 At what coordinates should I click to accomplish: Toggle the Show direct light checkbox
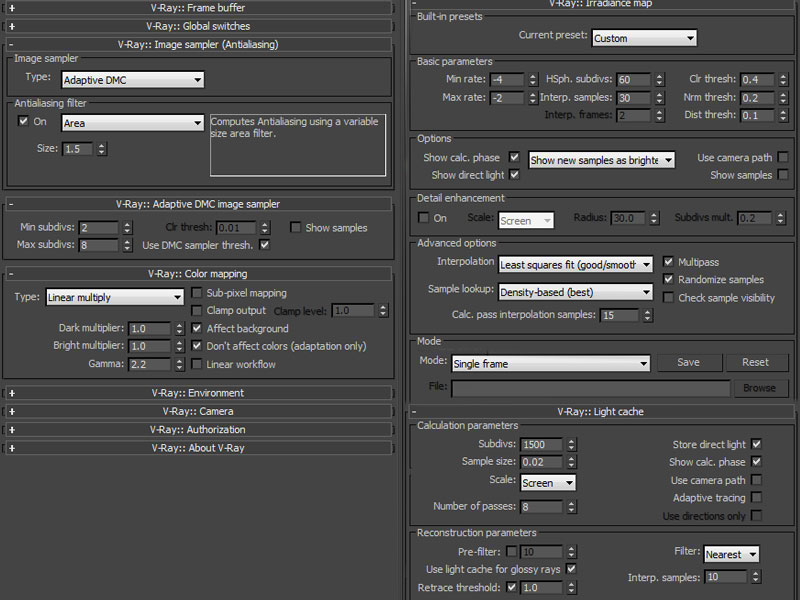514,174
